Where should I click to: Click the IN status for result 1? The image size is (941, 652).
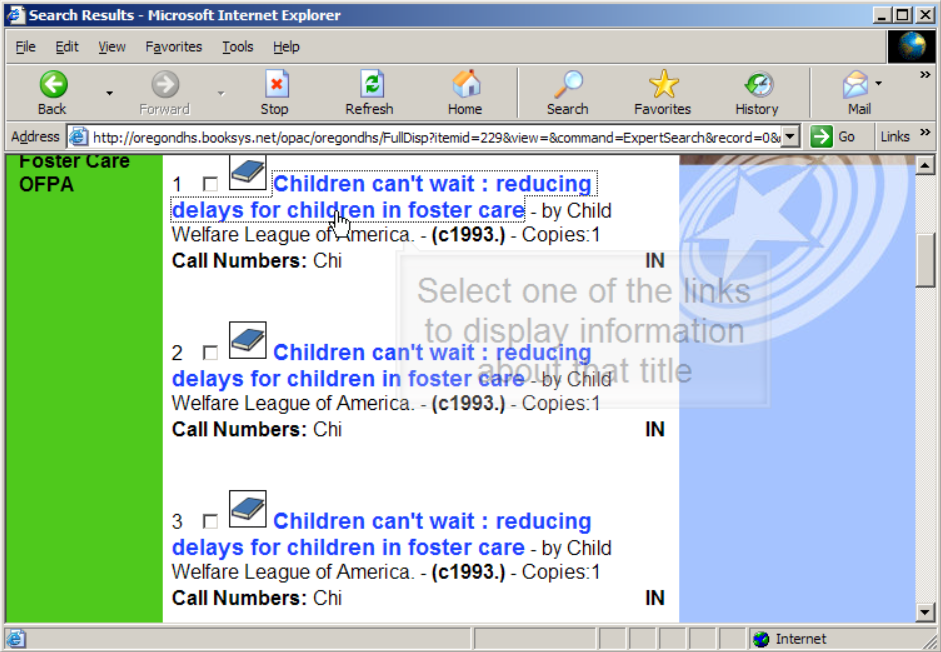(x=655, y=261)
